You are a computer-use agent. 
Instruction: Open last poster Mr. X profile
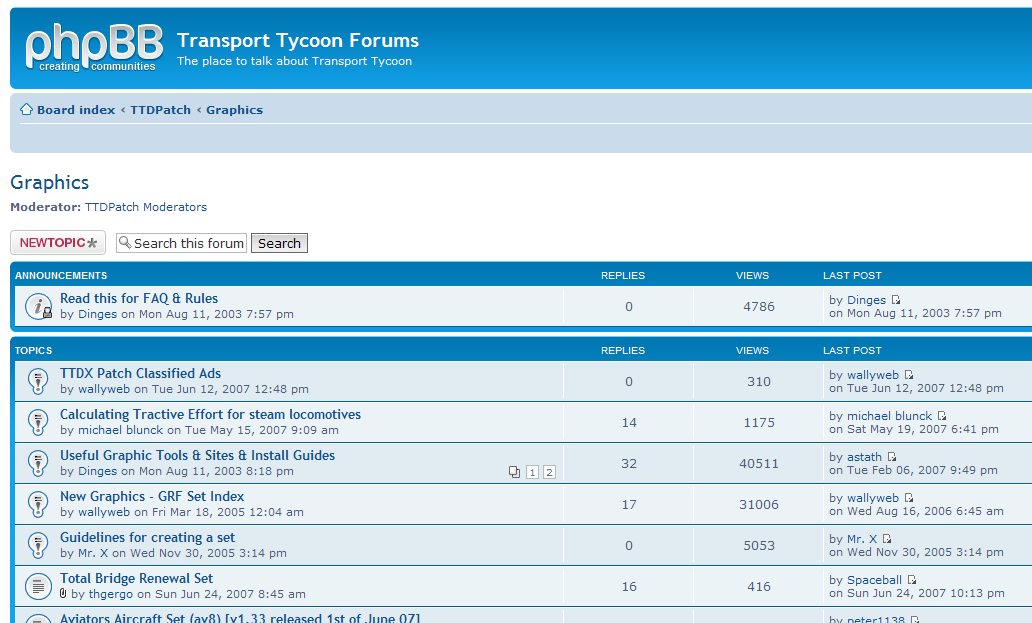[x=862, y=539]
